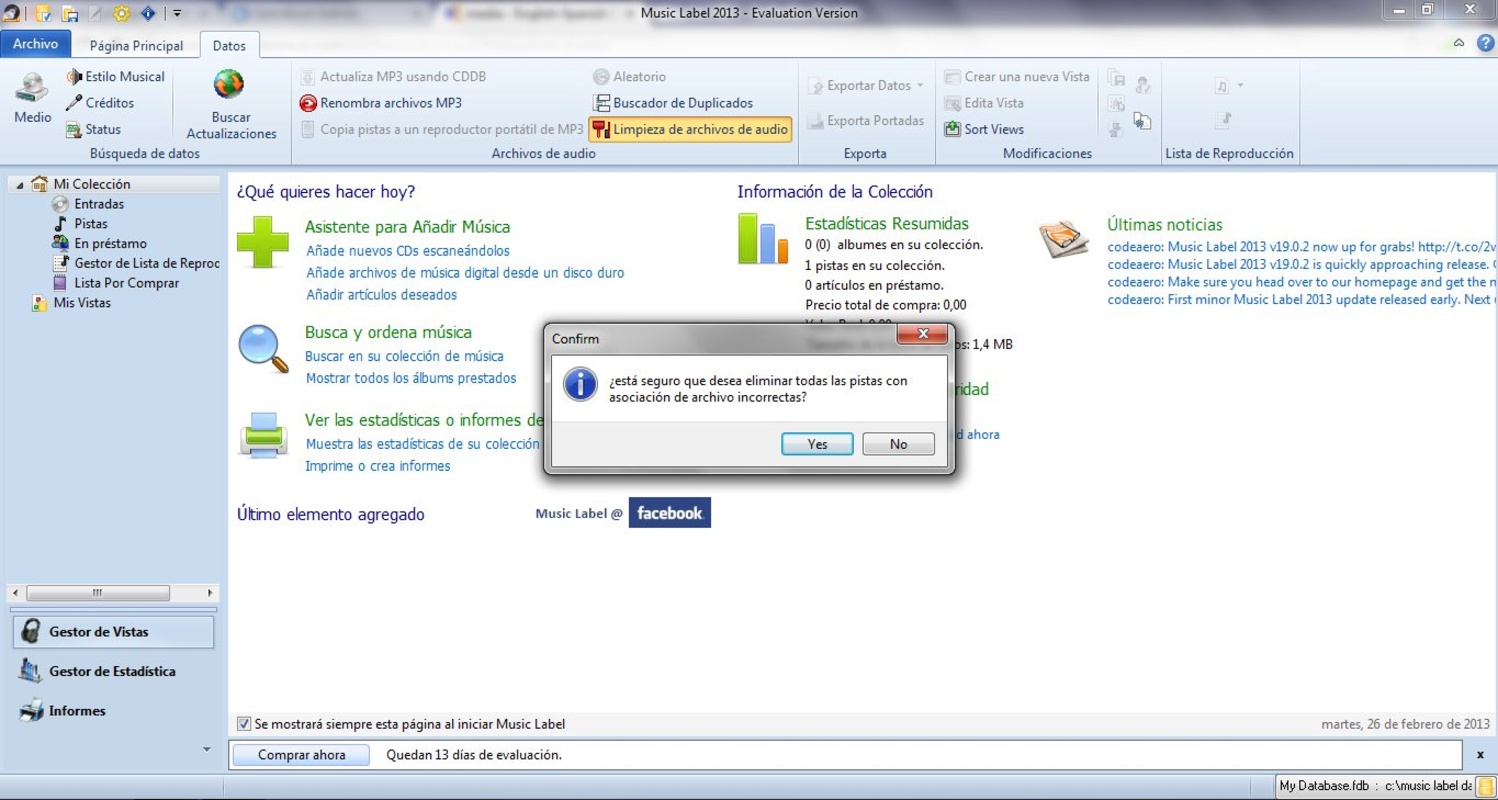The image size is (1498, 800).
Task: Click the newspaper Últimas noticias icon
Action: pyautogui.click(x=1064, y=240)
